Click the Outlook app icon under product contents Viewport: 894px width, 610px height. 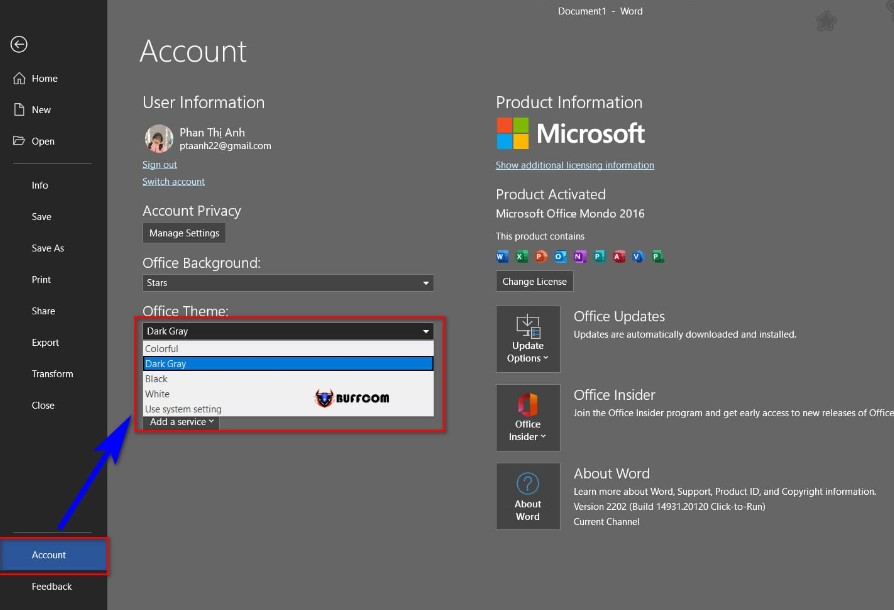(560, 257)
